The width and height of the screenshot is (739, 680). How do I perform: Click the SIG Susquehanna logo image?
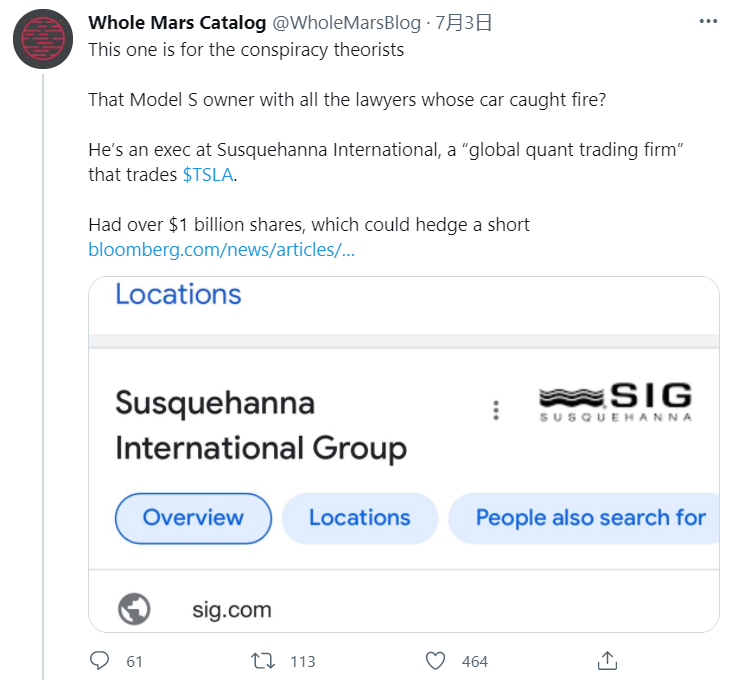point(616,402)
